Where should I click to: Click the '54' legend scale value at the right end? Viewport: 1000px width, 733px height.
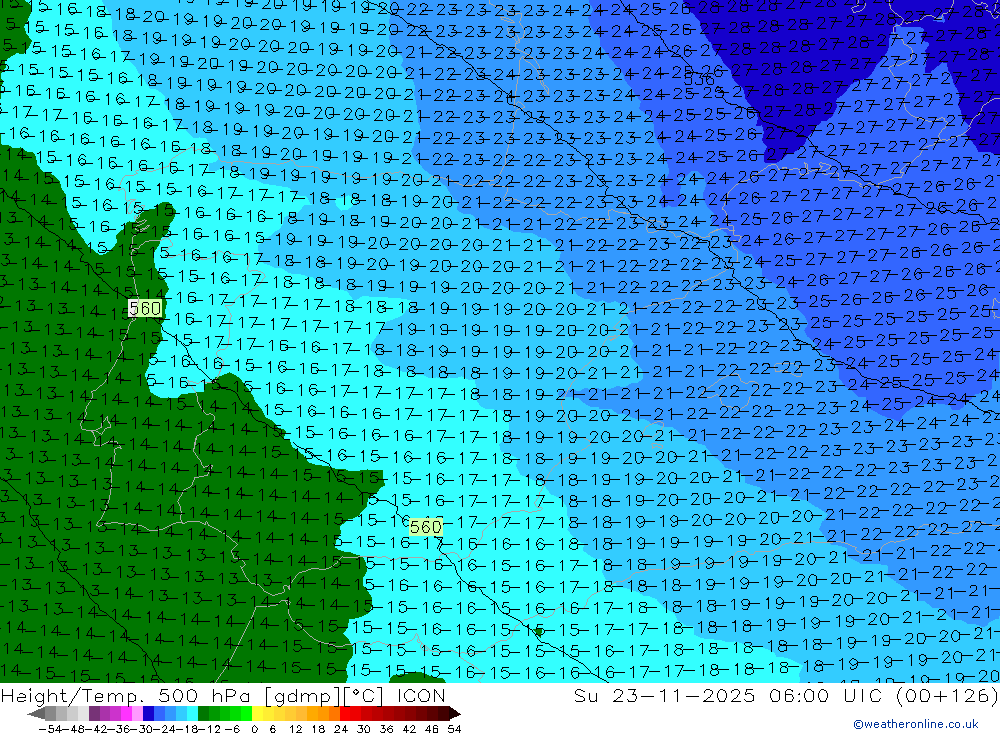(454, 728)
